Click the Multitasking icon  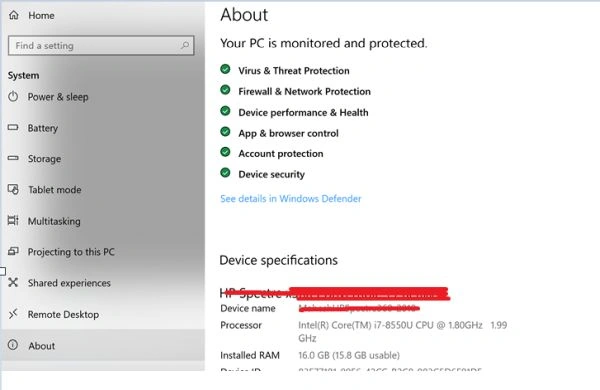(13, 220)
